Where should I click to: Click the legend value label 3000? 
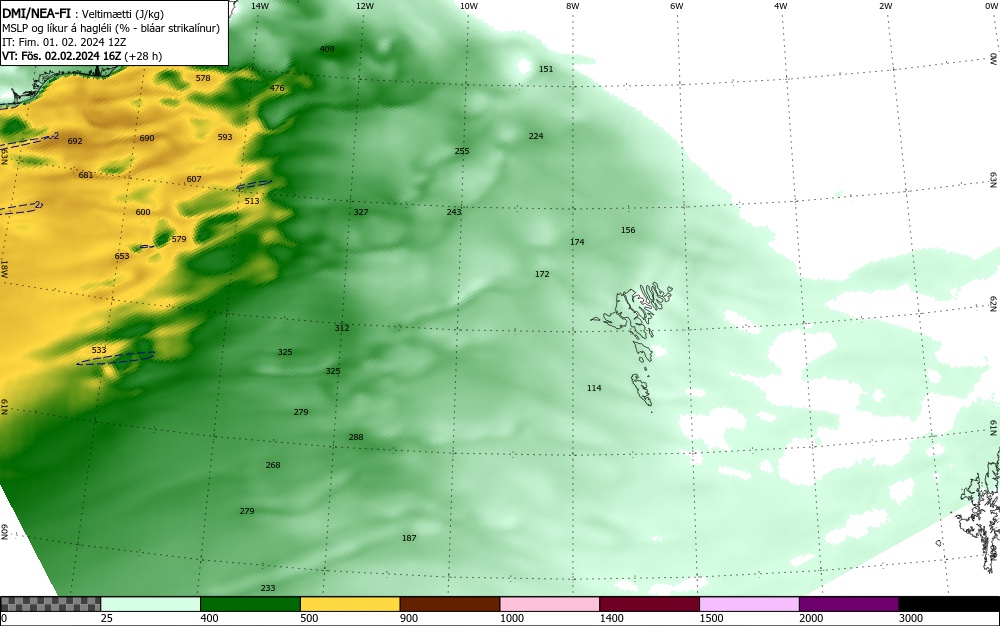[911, 618]
